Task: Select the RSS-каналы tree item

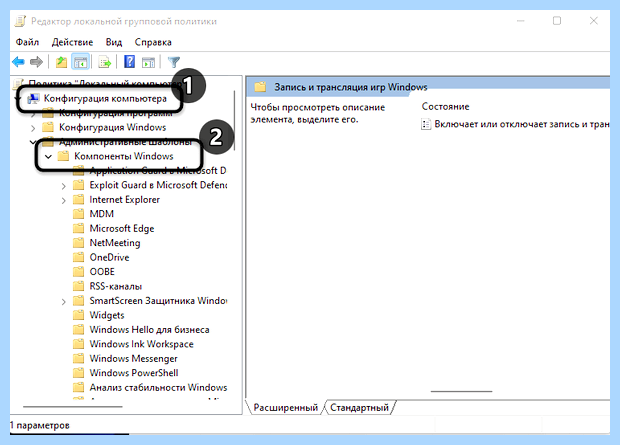Action: coord(115,286)
